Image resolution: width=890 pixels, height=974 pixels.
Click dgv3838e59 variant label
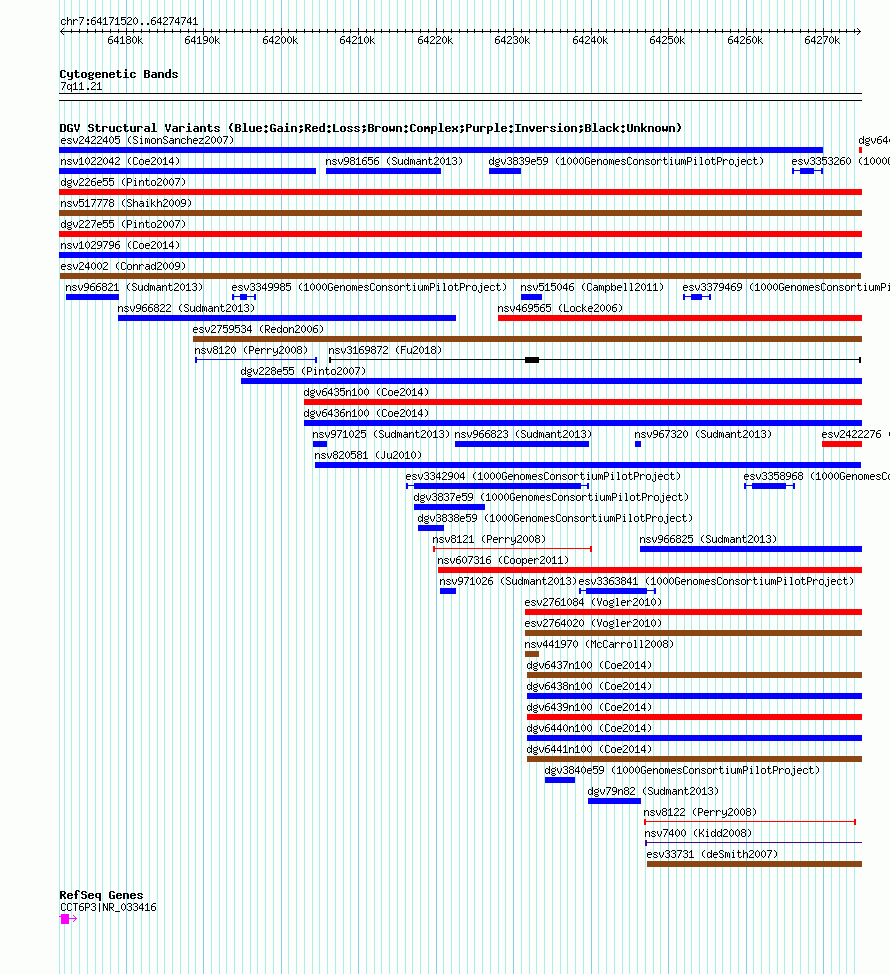click(x=555, y=519)
